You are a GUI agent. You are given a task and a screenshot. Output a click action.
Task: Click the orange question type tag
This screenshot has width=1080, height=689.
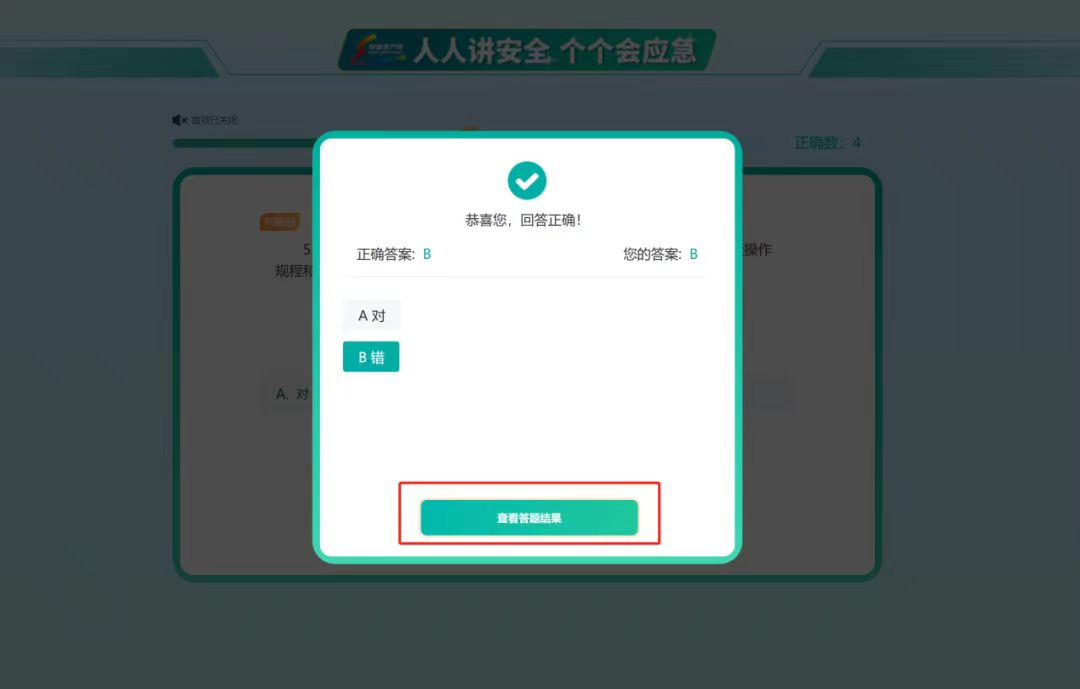point(280,222)
